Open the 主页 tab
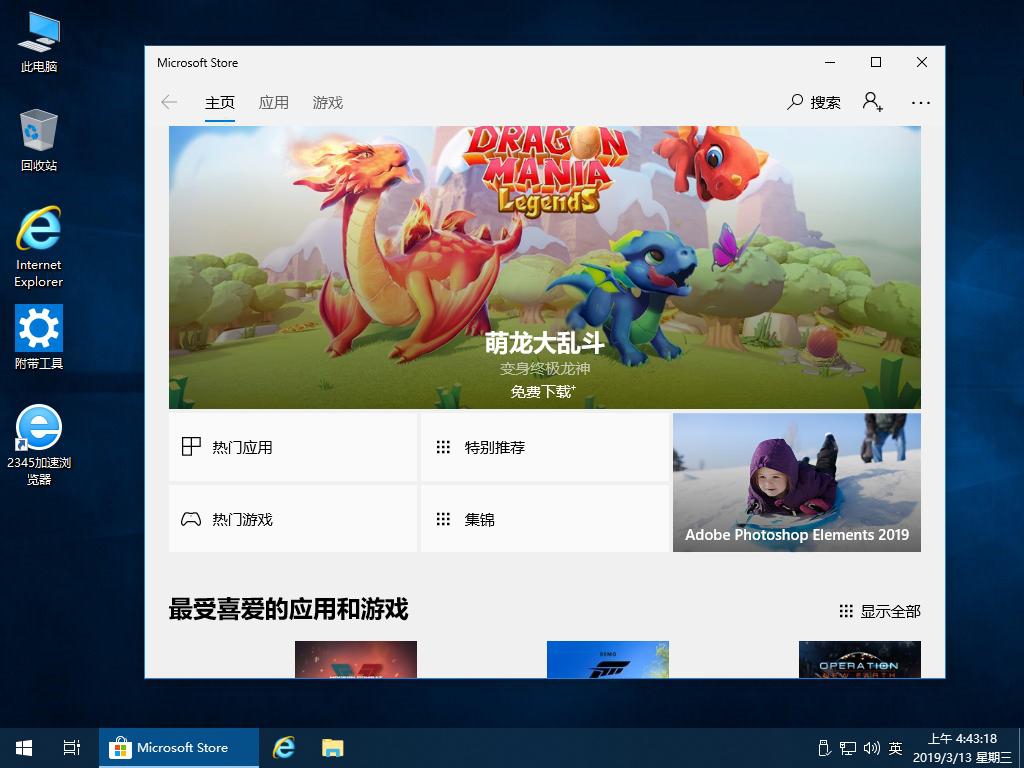 coord(219,103)
